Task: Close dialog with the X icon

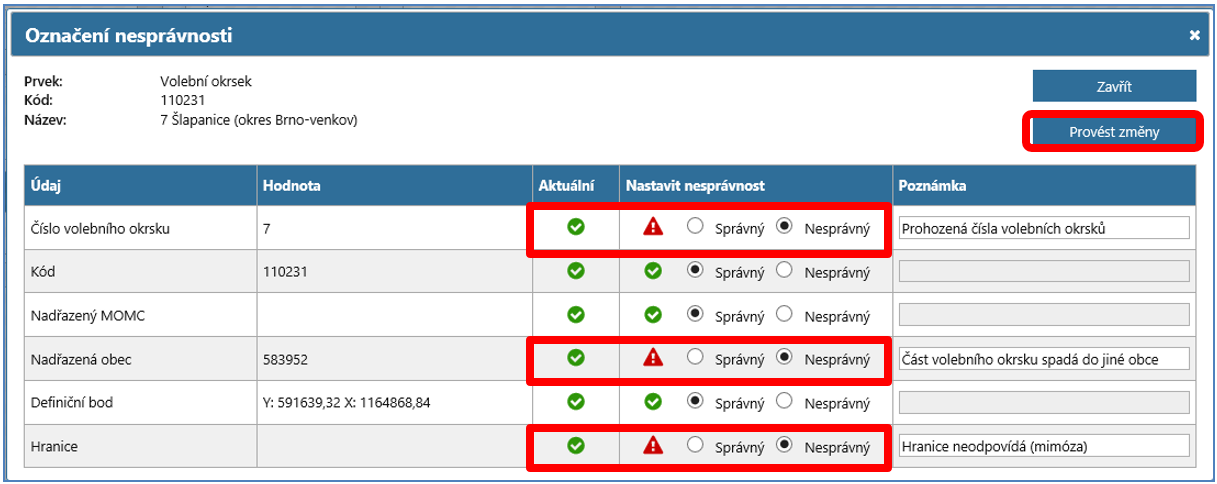Action: coord(1194,36)
